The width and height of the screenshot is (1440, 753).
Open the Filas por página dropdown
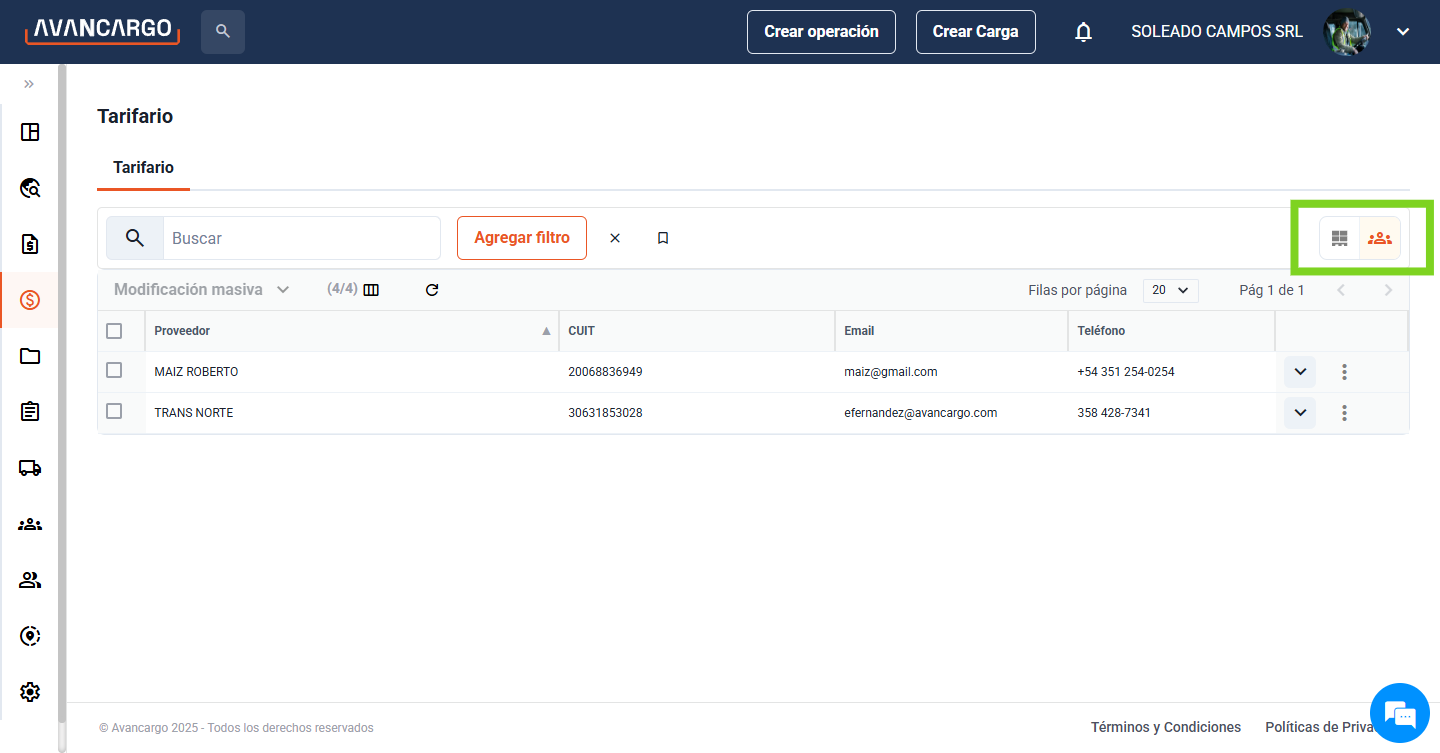click(x=1170, y=290)
